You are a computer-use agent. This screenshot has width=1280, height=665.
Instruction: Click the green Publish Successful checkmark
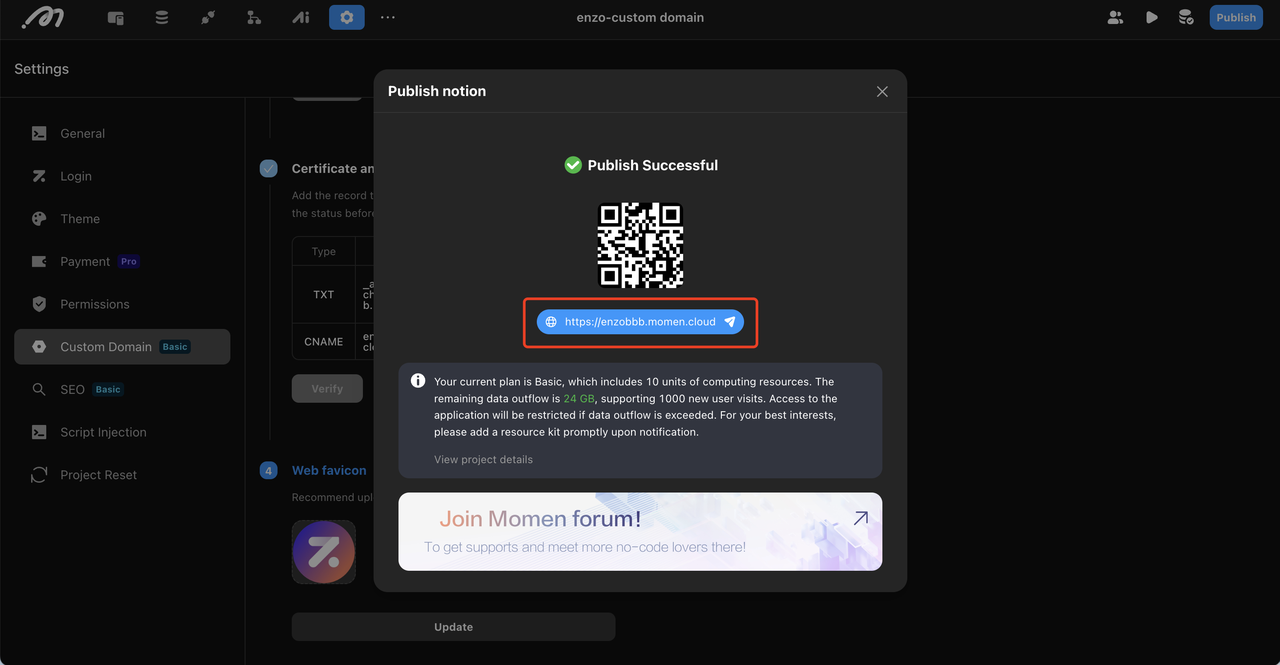click(x=573, y=165)
